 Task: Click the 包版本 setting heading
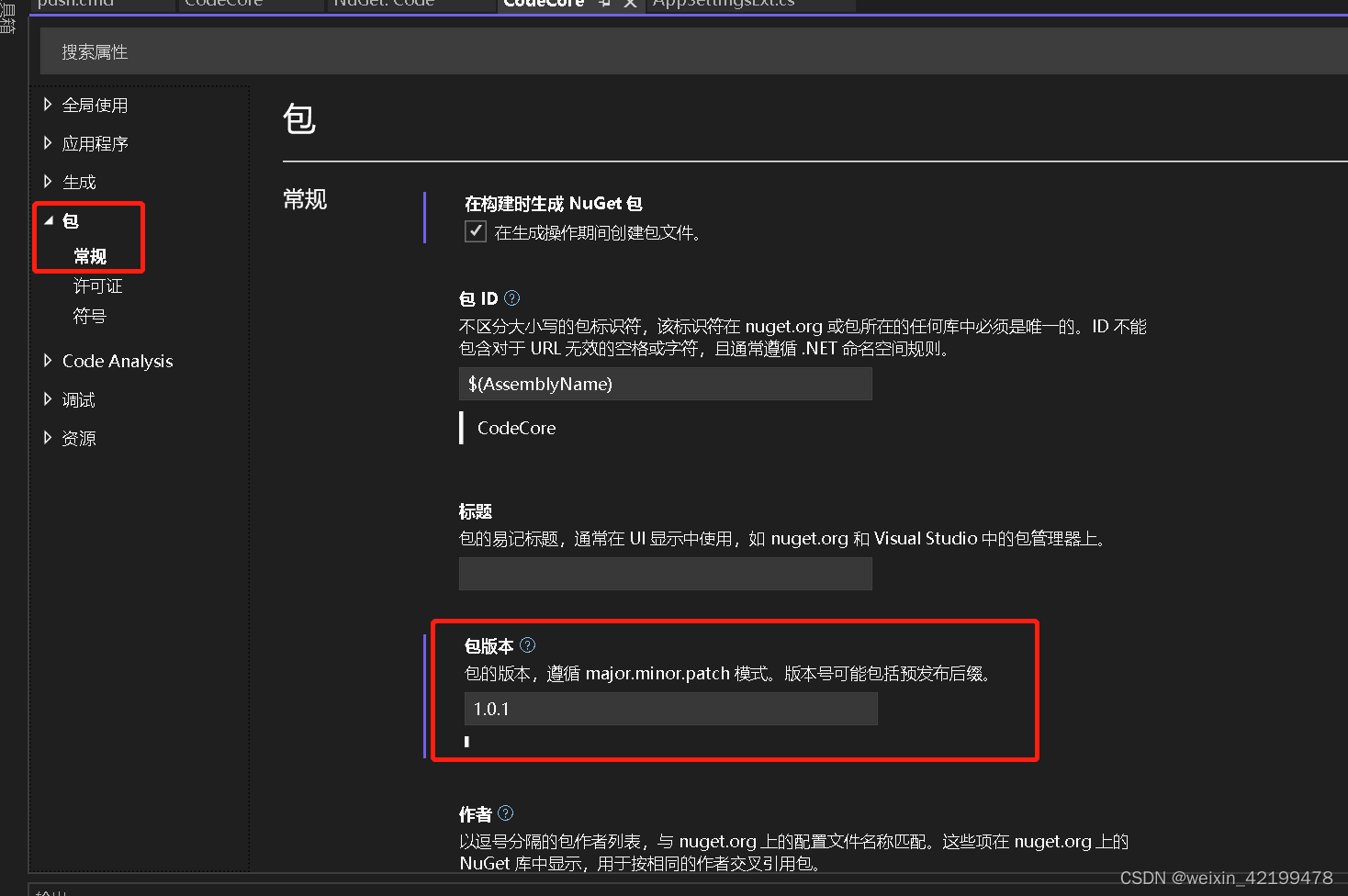pos(489,646)
